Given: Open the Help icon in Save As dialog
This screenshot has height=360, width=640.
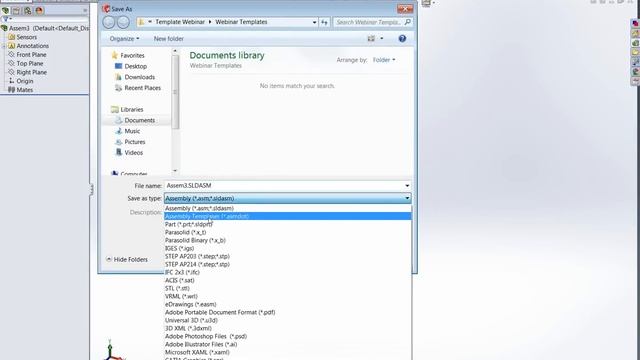Looking at the screenshot, I should (x=402, y=38).
